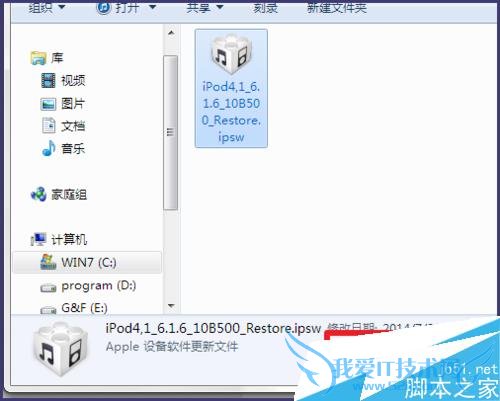Click the 计算机 computer icon
The image size is (500, 401).
(38, 239)
